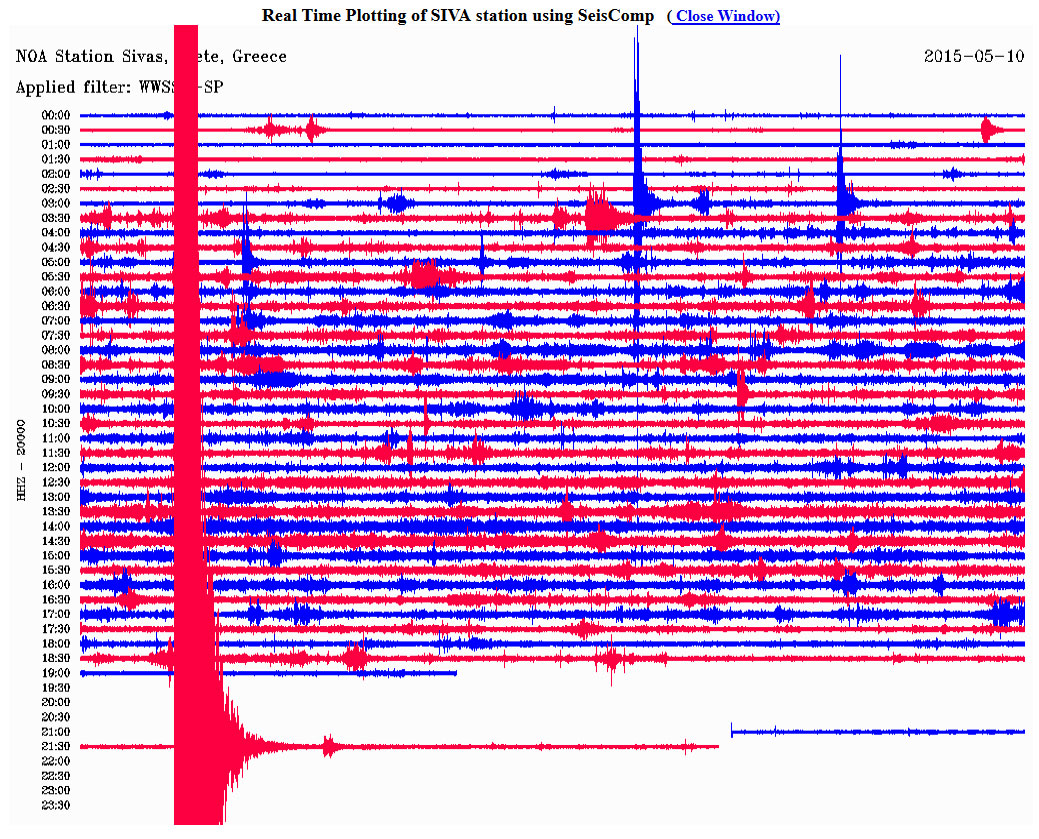Click the 00:00 time label
Screen dimensions: 1039x839
(x=55, y=115)
